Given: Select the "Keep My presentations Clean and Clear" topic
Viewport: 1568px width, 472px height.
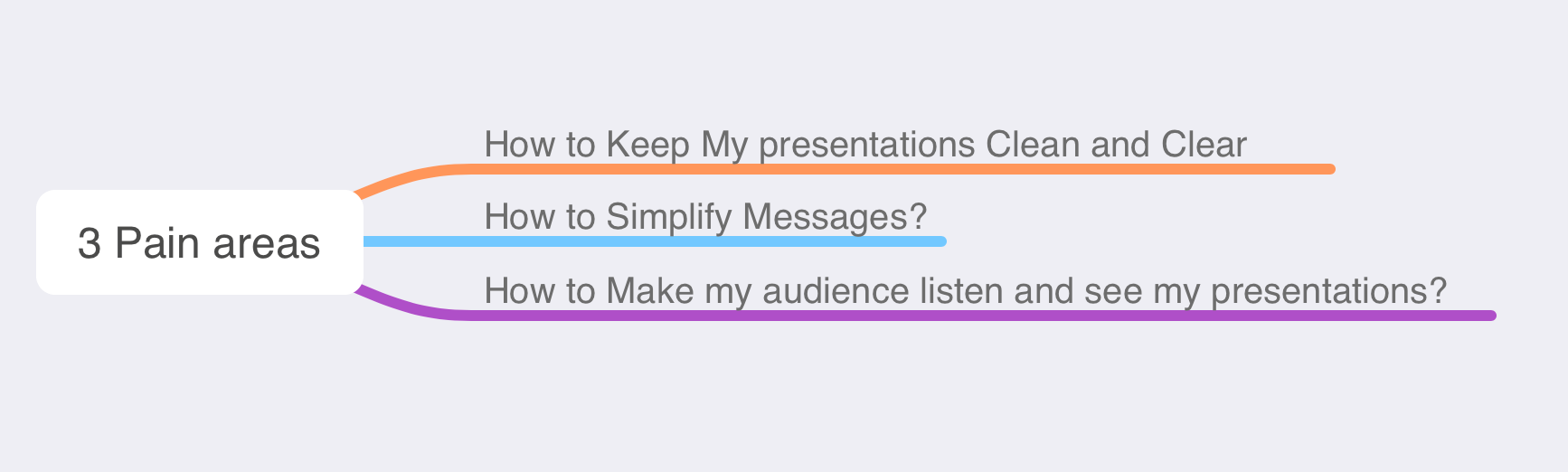Looking at the screenshot, I should (x=864, y=145).
